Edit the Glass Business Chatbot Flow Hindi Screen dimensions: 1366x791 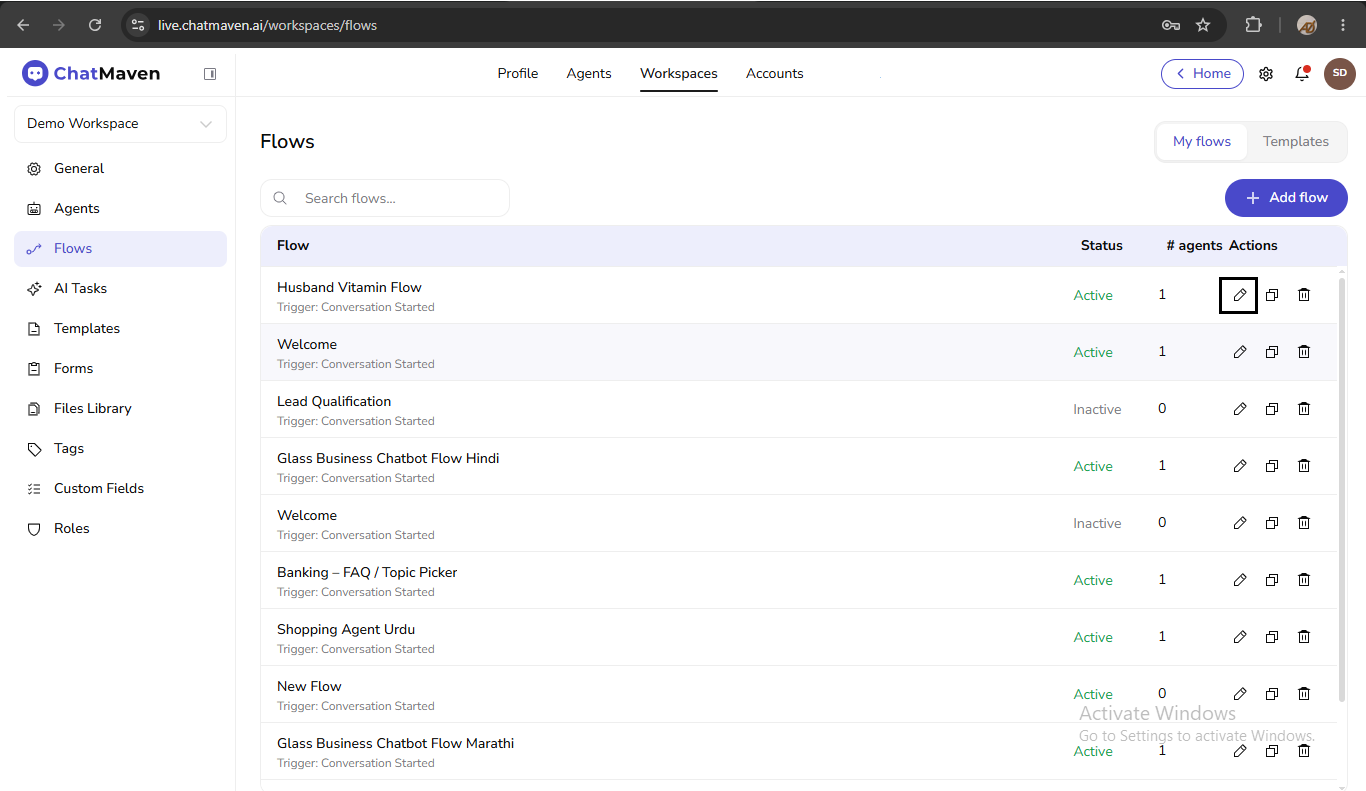[x=1240, y=466]
